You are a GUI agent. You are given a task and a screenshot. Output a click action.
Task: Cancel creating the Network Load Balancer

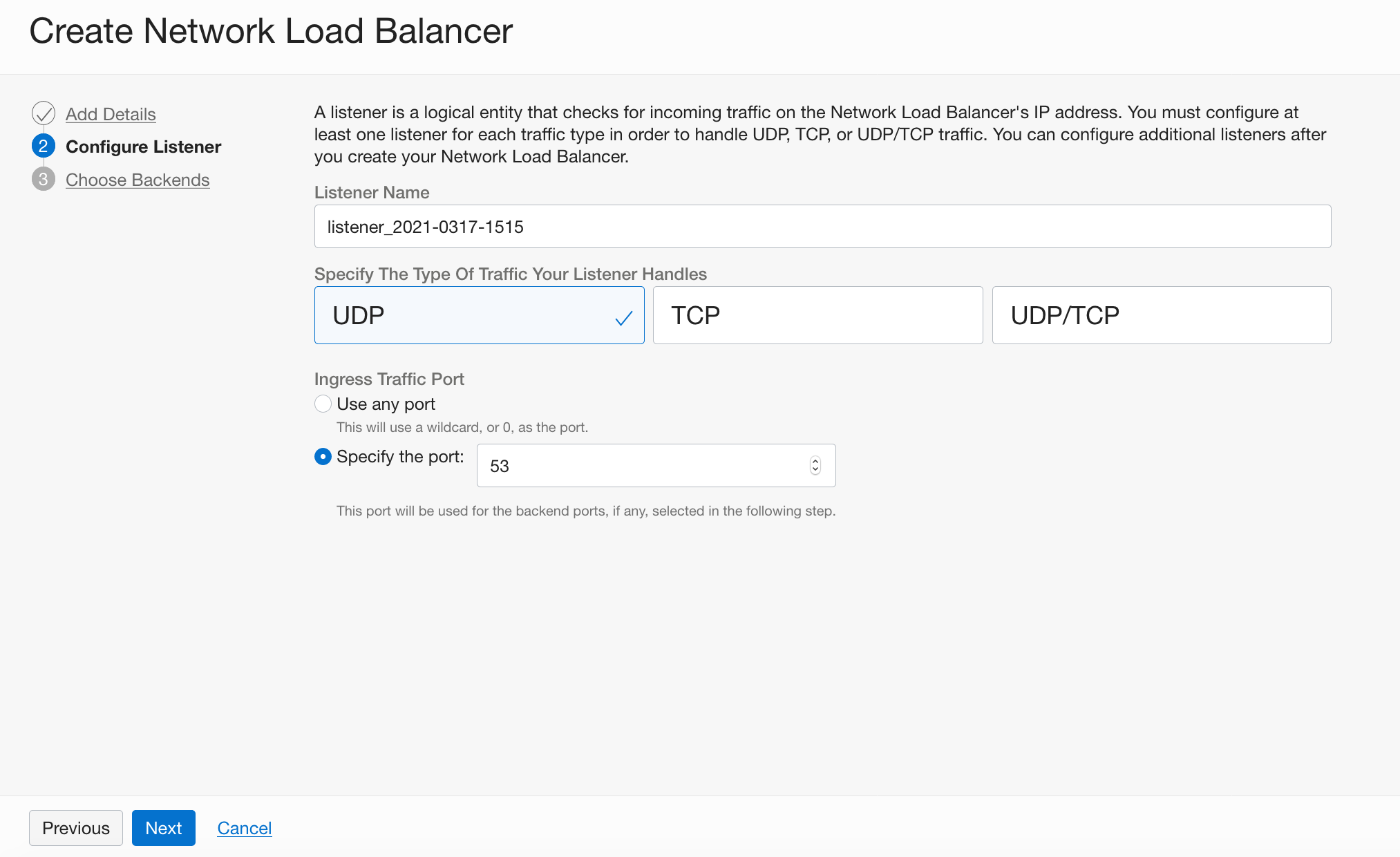244,827
